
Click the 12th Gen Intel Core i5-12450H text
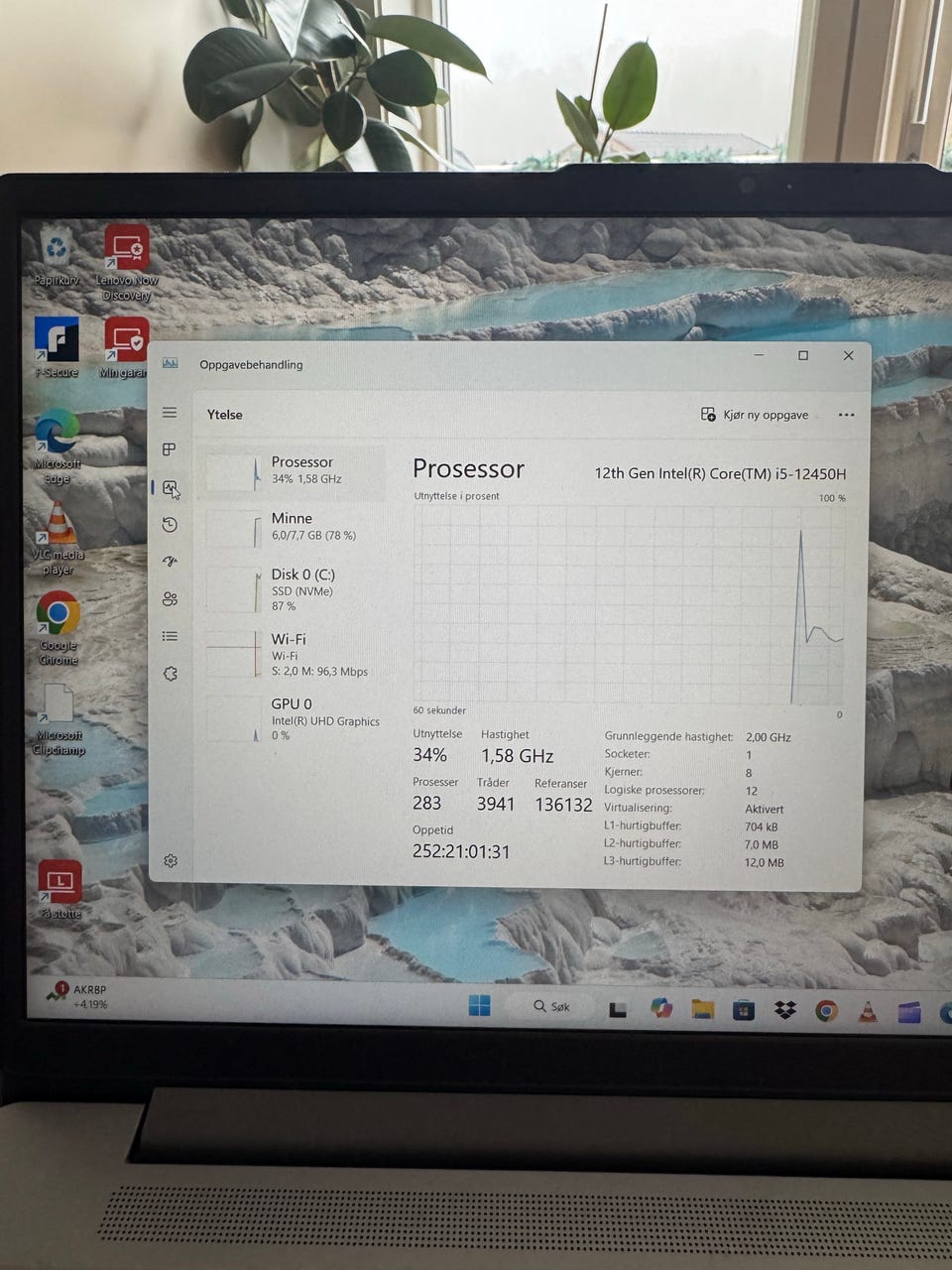click(x=720, y=473)
